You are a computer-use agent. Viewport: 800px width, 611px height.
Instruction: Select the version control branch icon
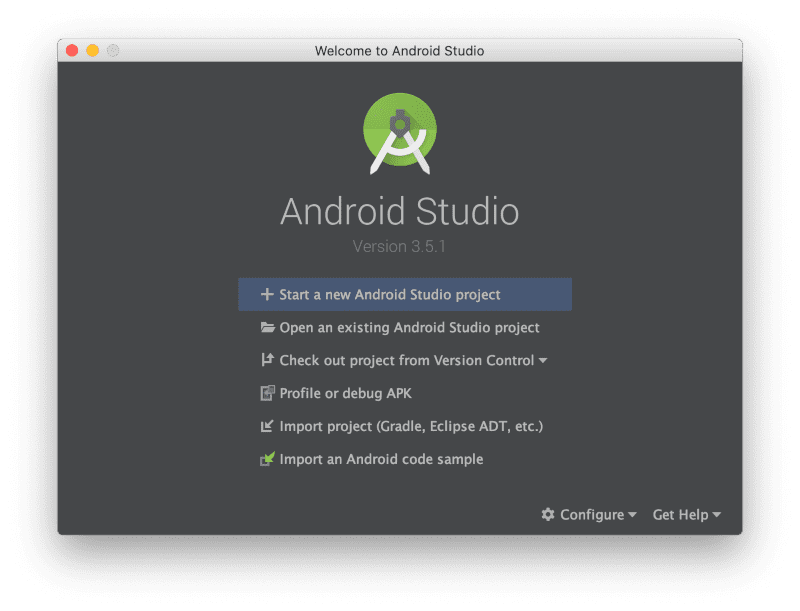click(x=266, y=360)
